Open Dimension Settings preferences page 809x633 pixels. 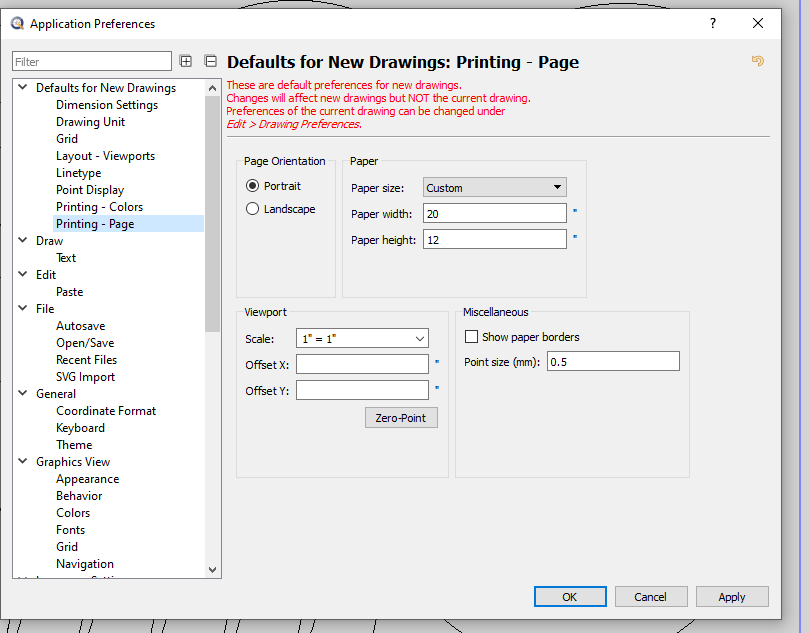107,105
